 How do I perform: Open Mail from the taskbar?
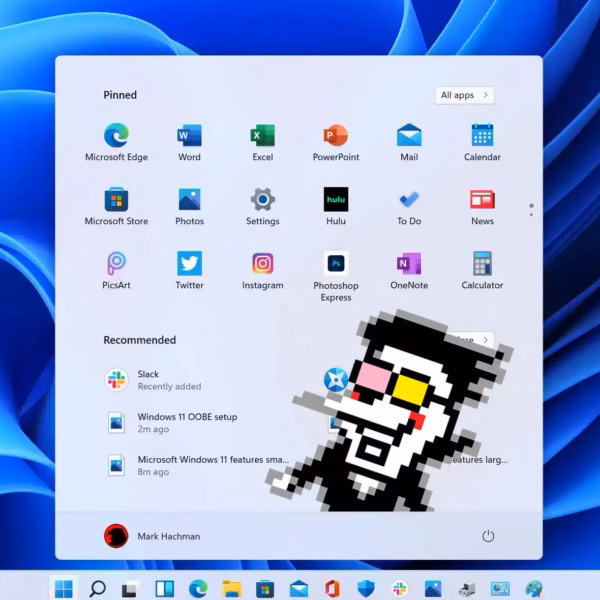(298, 589)
